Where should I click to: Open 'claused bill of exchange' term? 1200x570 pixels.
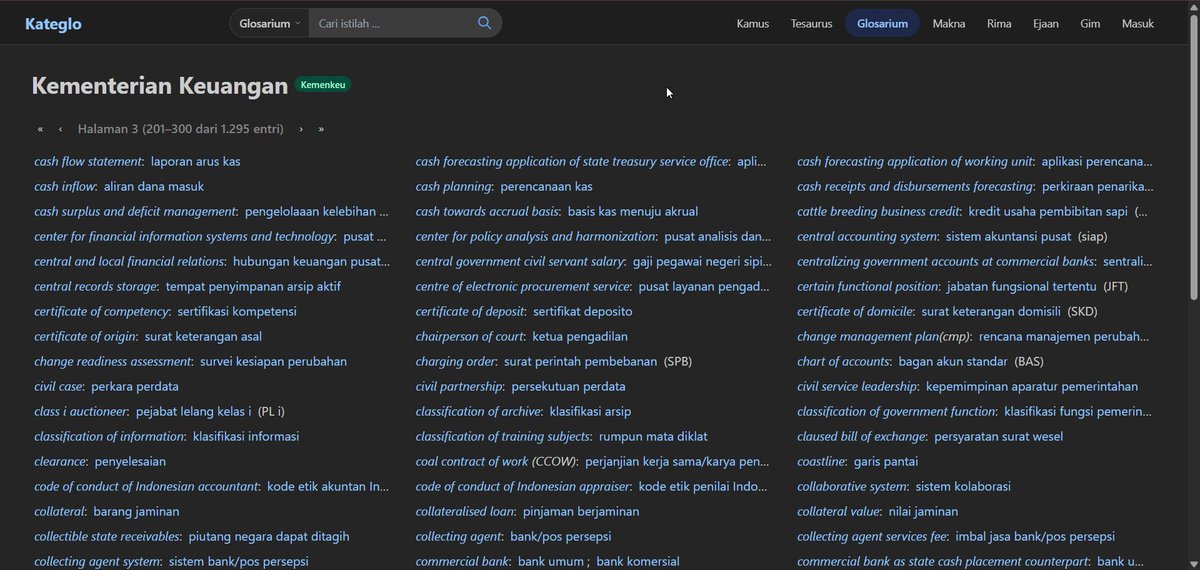point(861,436)
